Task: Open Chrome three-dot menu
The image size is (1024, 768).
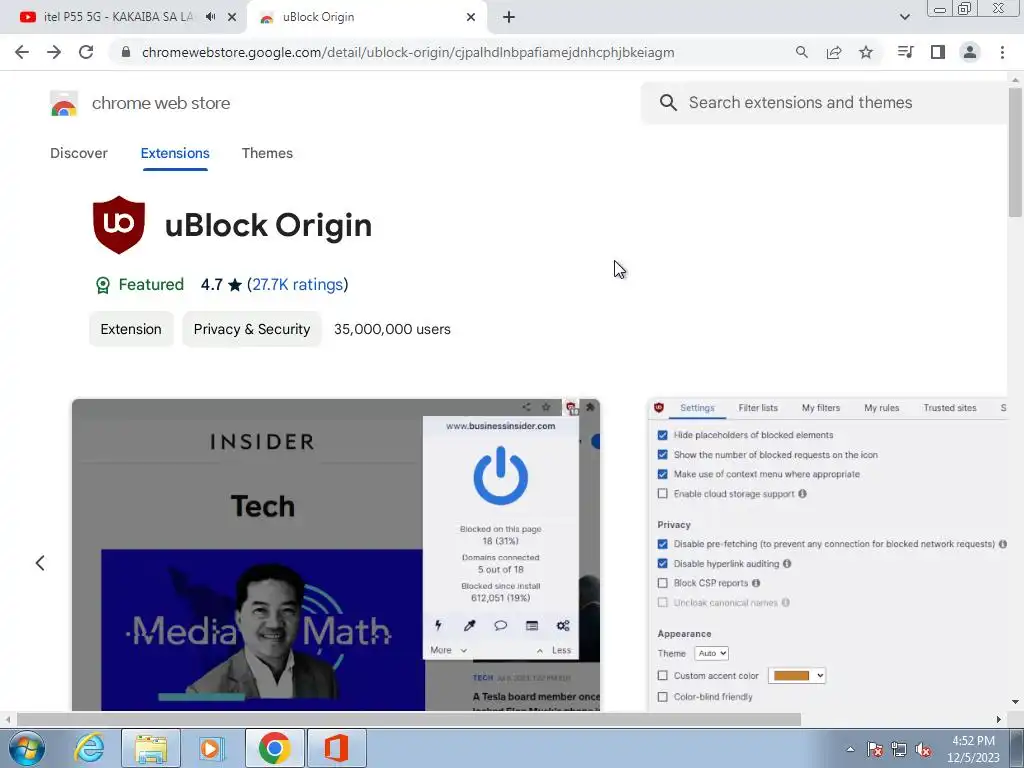Action: pos(1002,52)
